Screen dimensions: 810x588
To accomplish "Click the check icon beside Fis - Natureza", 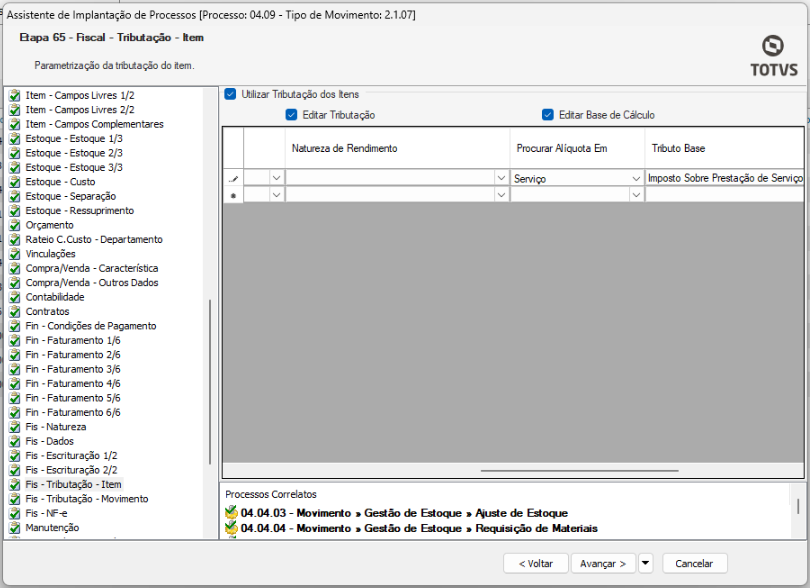I will [14, 427].
